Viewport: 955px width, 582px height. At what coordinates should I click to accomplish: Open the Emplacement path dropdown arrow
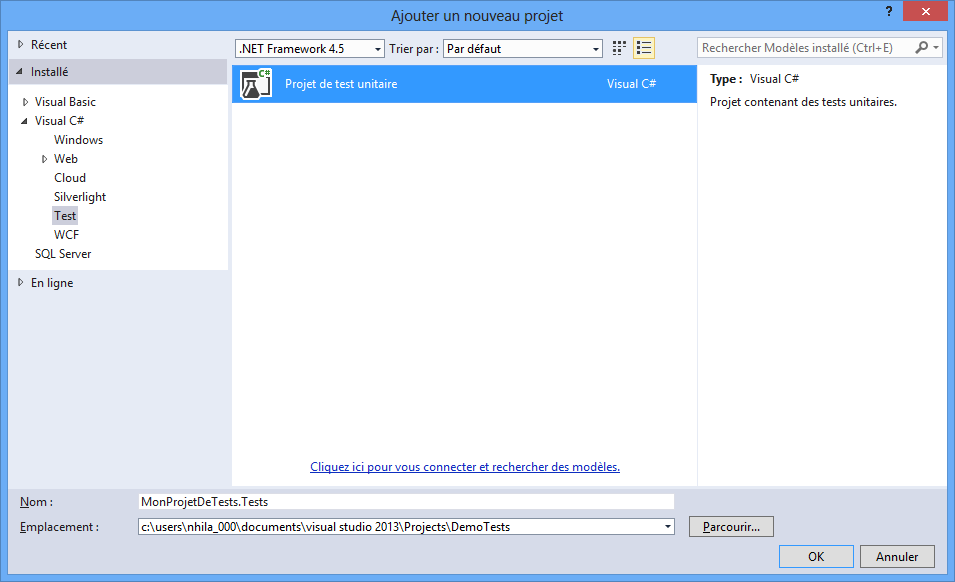pyautogui.click(x=668, y=527)
